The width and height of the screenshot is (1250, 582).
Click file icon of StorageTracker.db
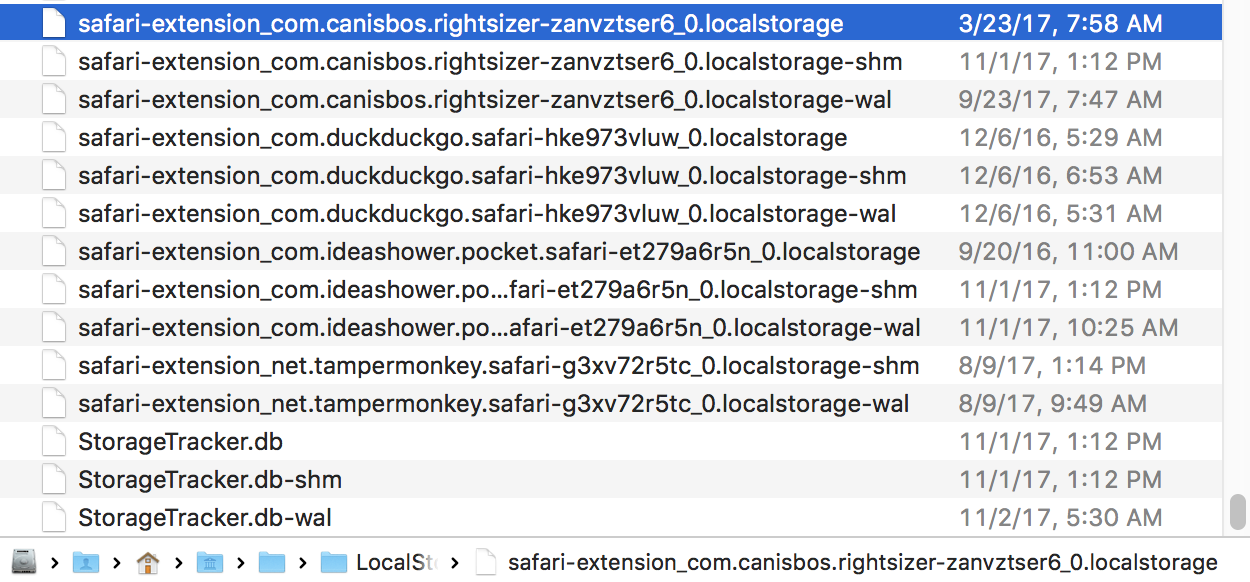point(54,442)
